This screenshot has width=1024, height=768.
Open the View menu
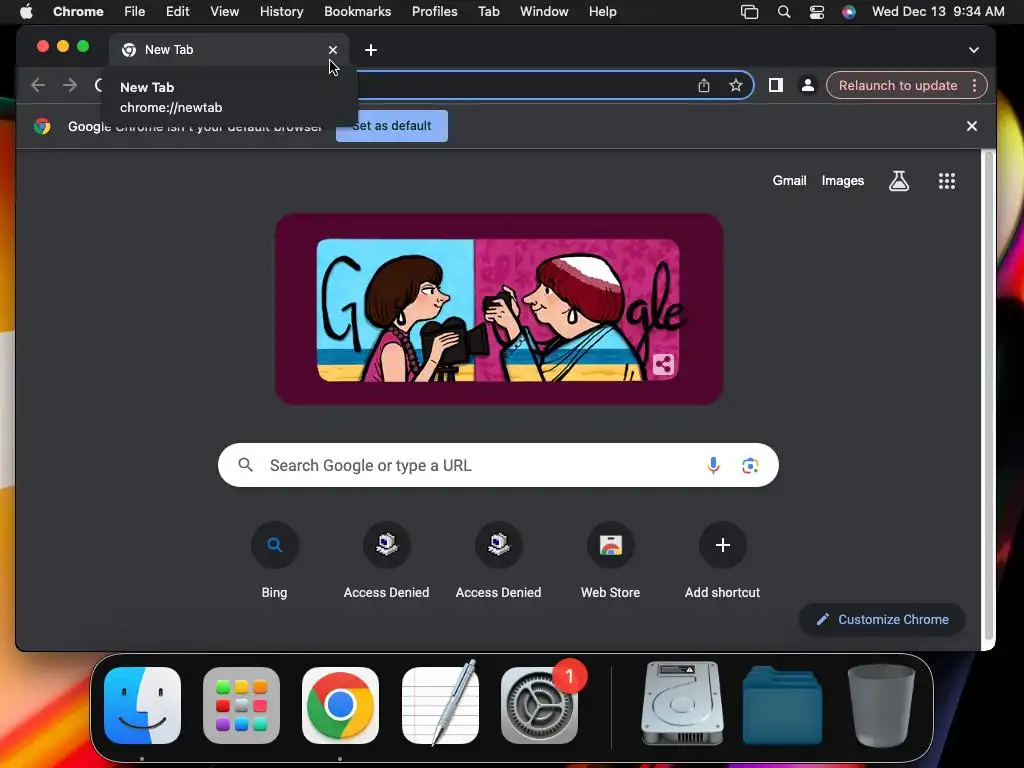tap(224, 11)
